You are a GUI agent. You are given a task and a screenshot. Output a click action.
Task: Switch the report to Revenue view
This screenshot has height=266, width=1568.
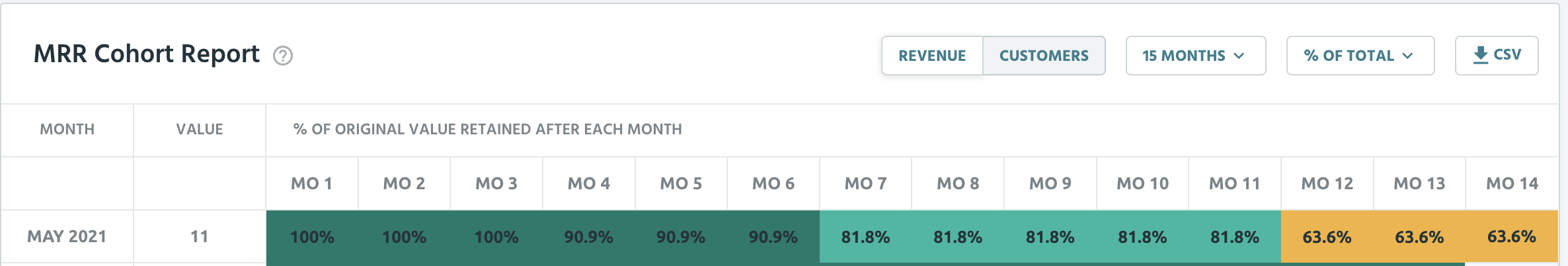932,56
